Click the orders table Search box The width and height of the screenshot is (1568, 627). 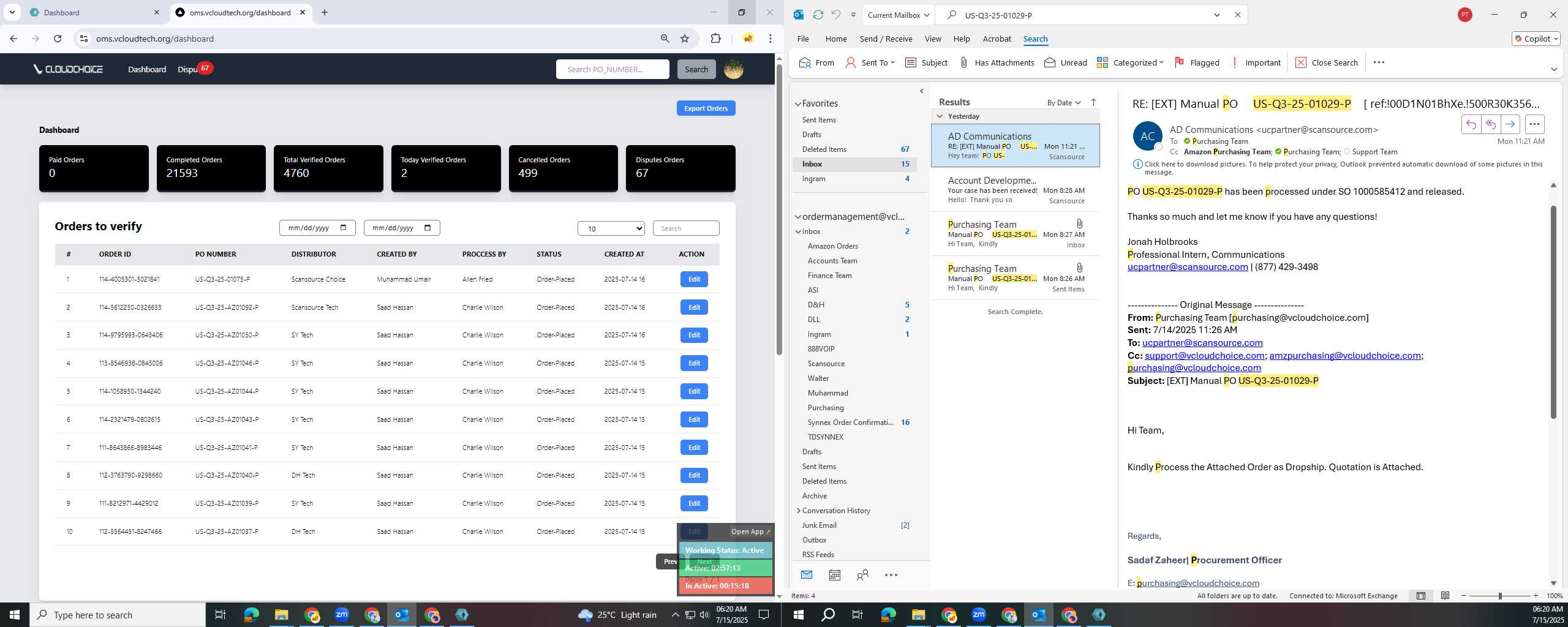point(686,228)
